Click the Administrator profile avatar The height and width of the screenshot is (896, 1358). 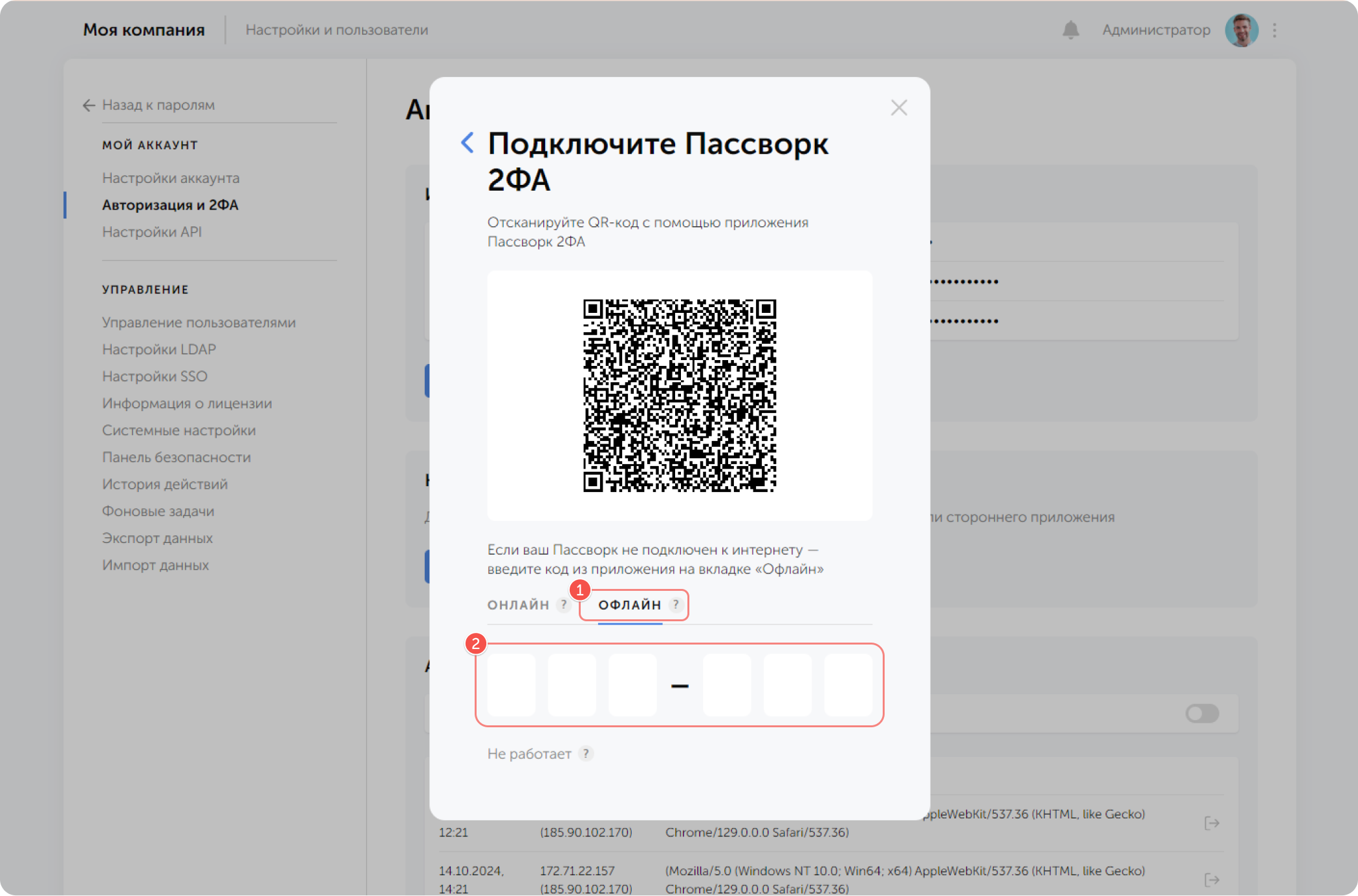click(x=1242, y=30)
